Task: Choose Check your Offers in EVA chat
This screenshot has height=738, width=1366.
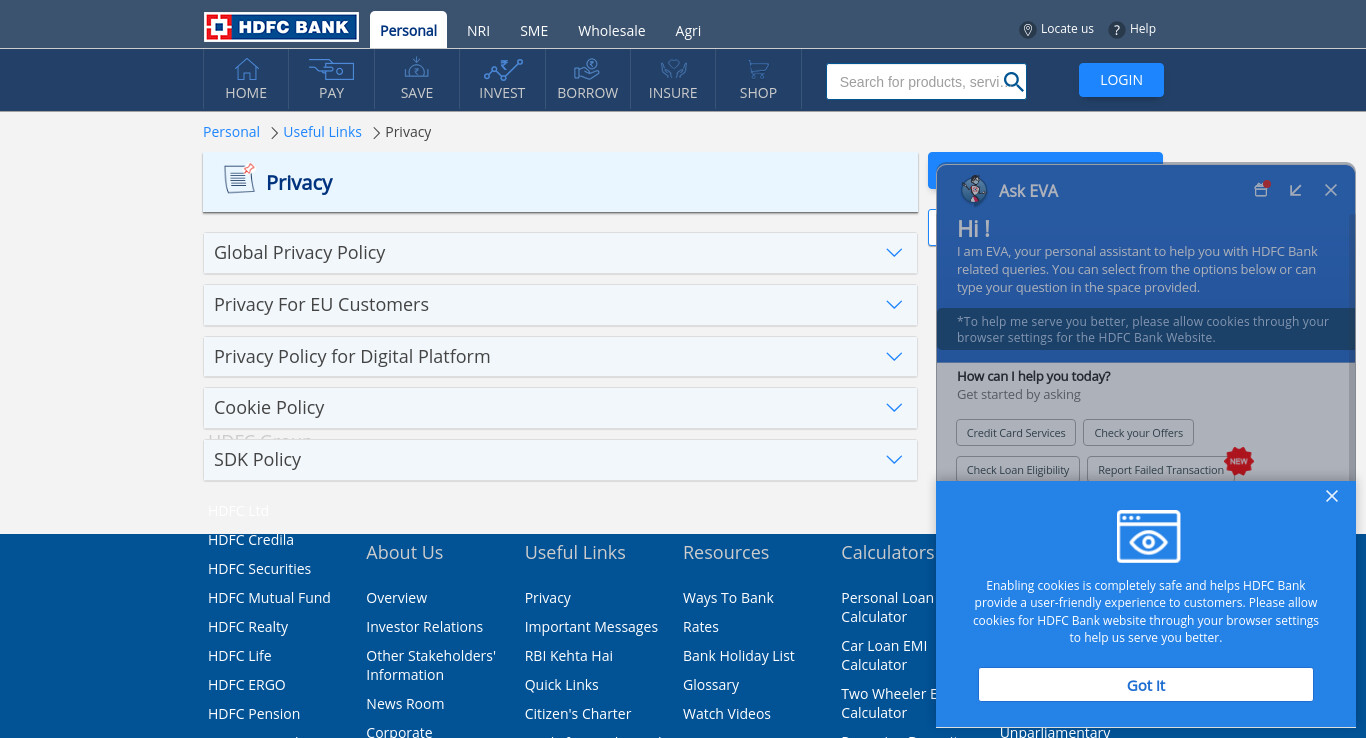Action: point(1138,433)
